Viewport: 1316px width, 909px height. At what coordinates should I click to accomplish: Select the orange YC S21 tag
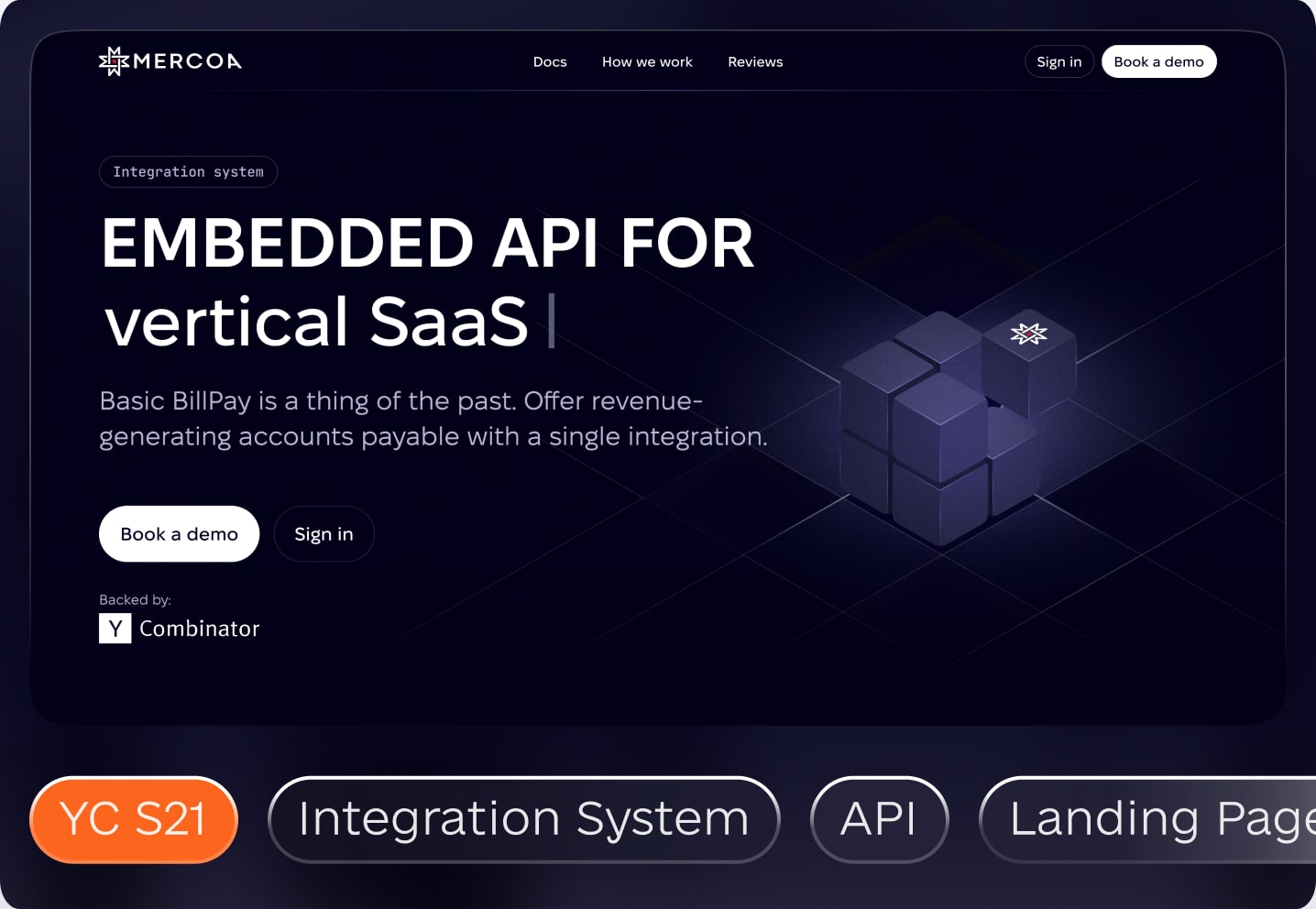pyautogui.click(x=134, y=819)
